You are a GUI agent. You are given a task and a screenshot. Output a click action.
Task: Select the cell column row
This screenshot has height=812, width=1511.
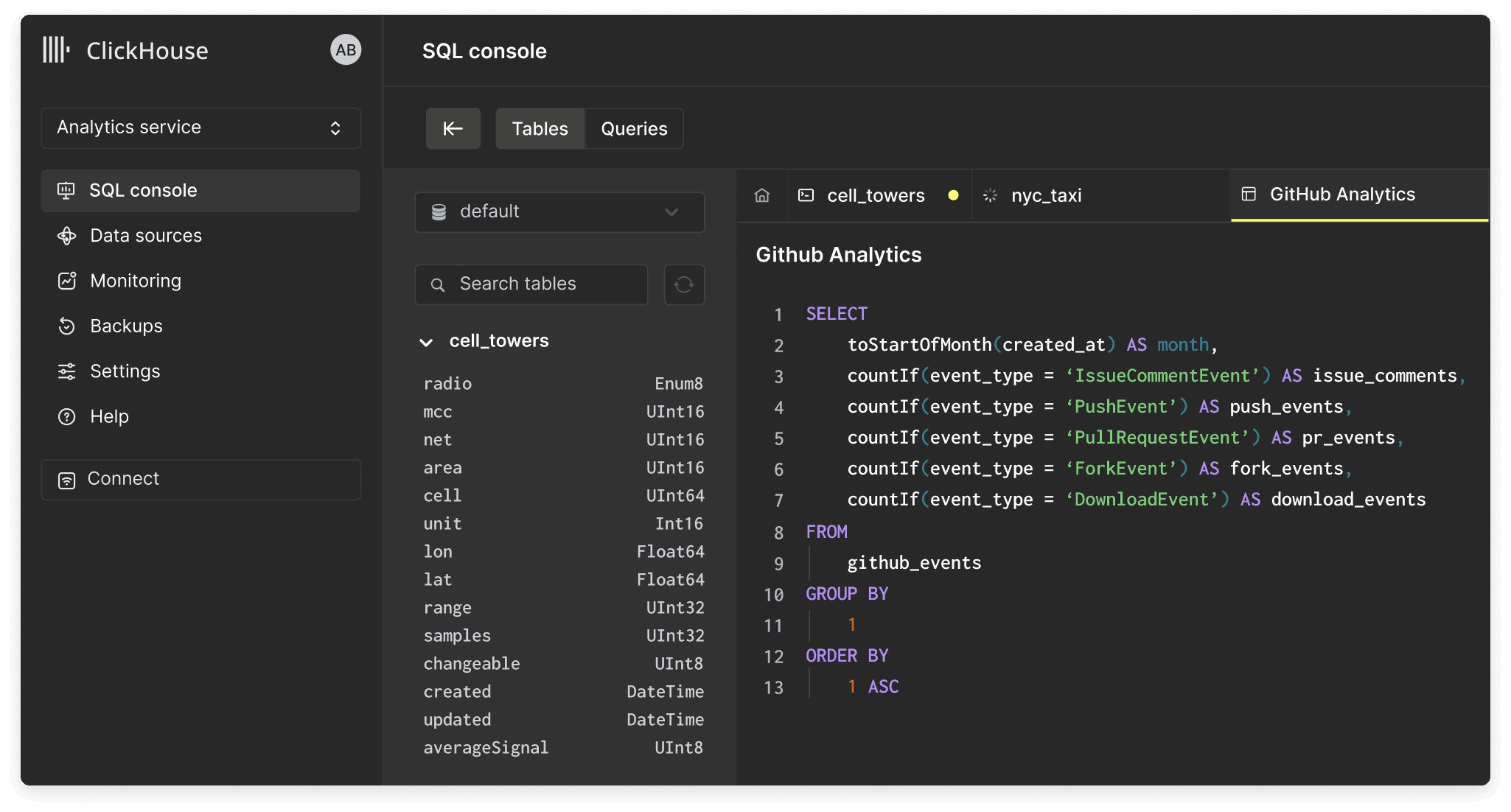pyautogui.click(x=563, y=496)
